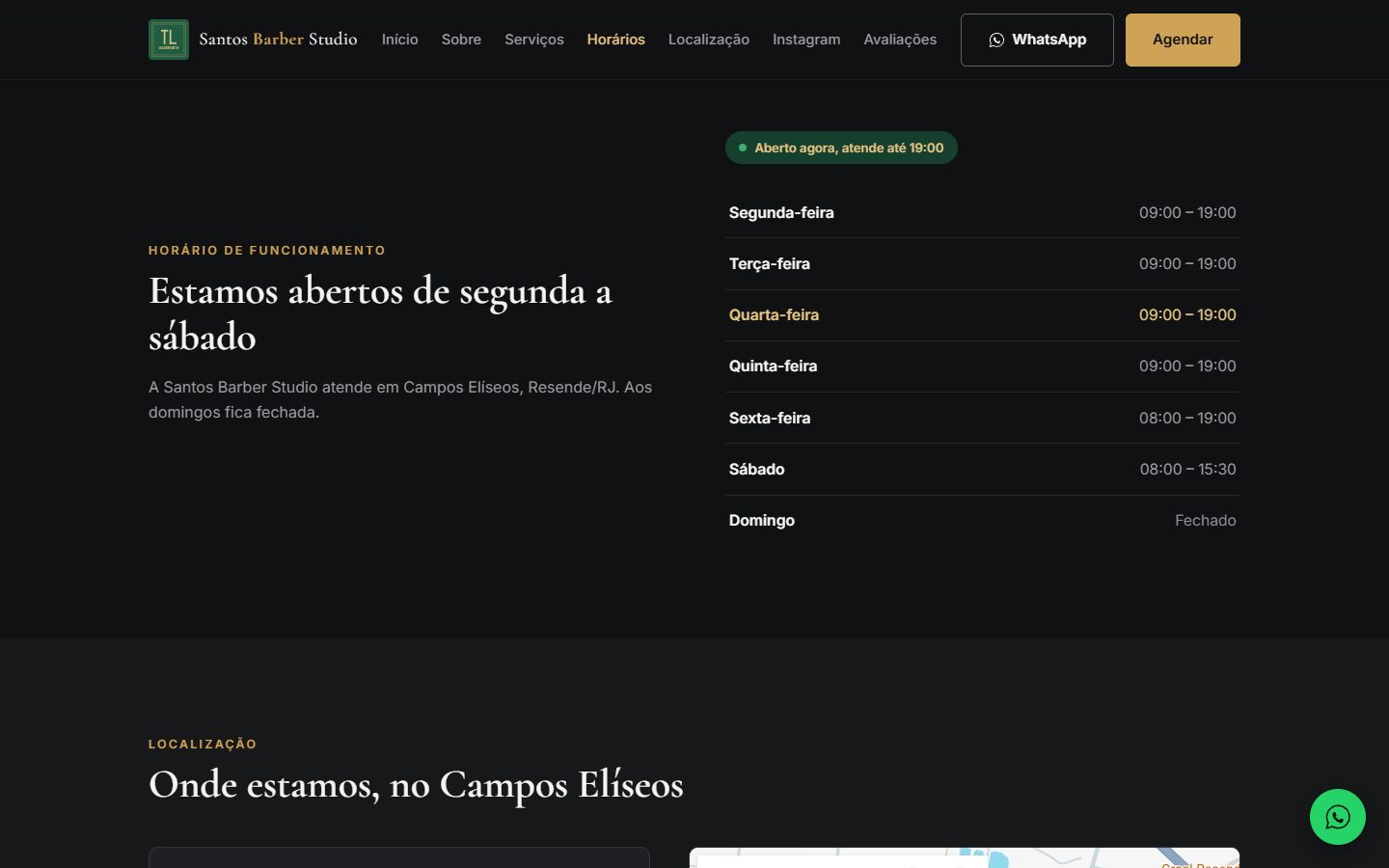The image size is (1389, 868).
Task: Click the Domingo day label
Action: click(x=761, y=520)
